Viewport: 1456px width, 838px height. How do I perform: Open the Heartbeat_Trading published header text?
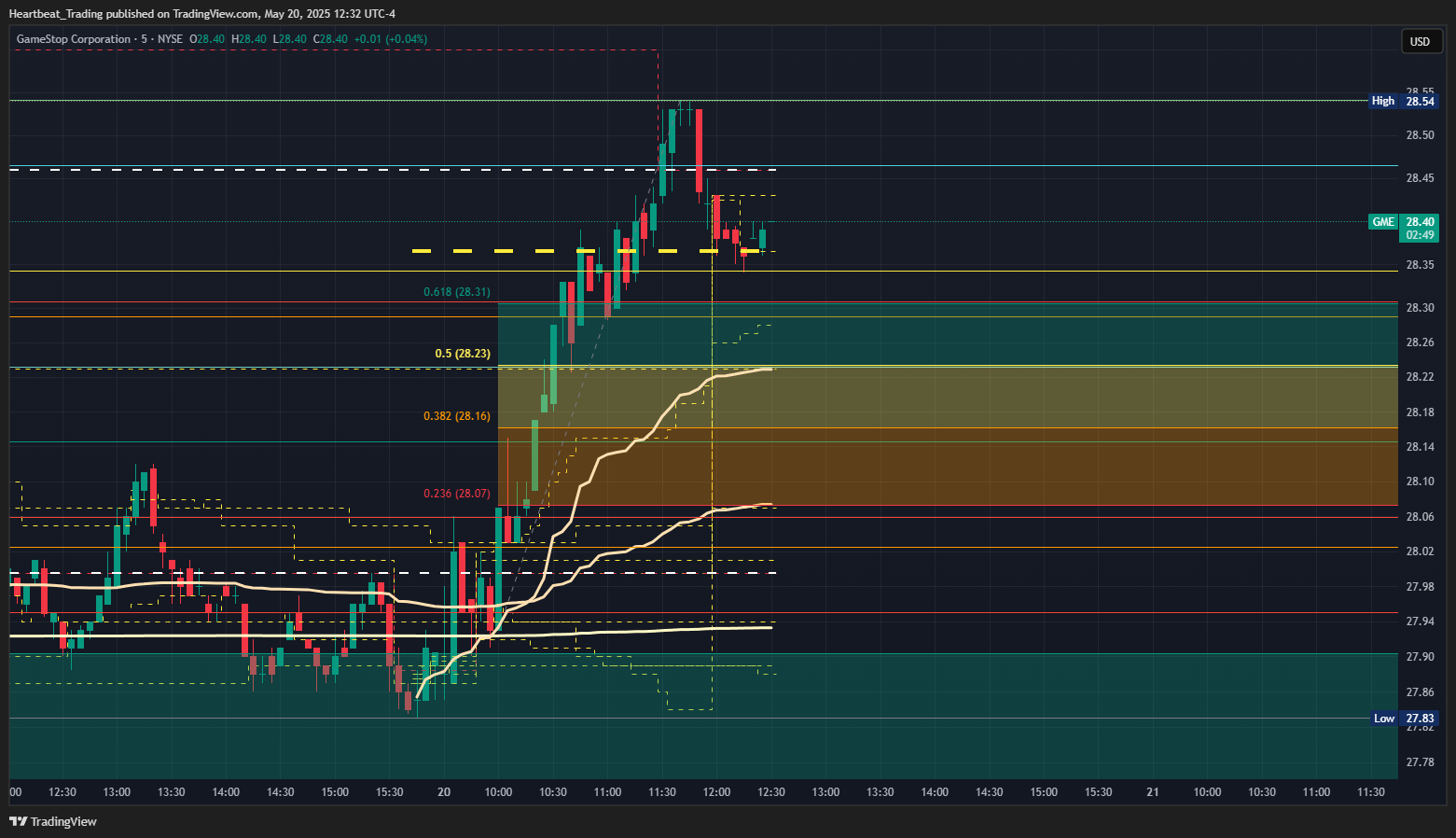click(x=201, y=14)
